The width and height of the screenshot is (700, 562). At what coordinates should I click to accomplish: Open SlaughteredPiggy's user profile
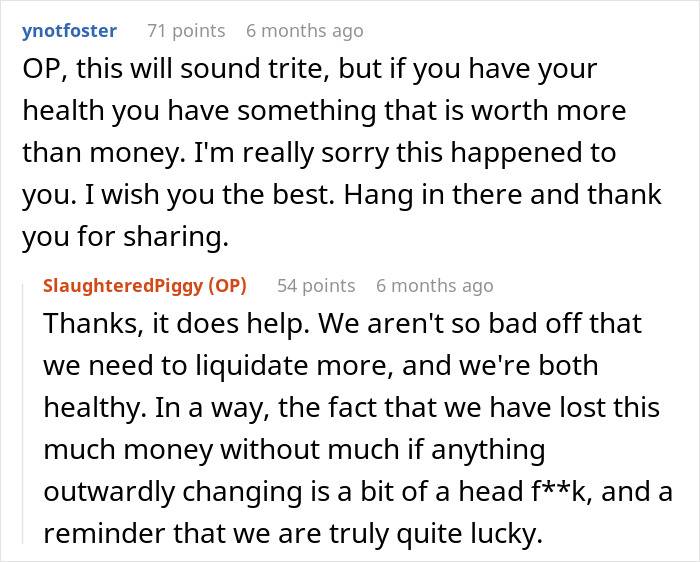click(123, 286)
